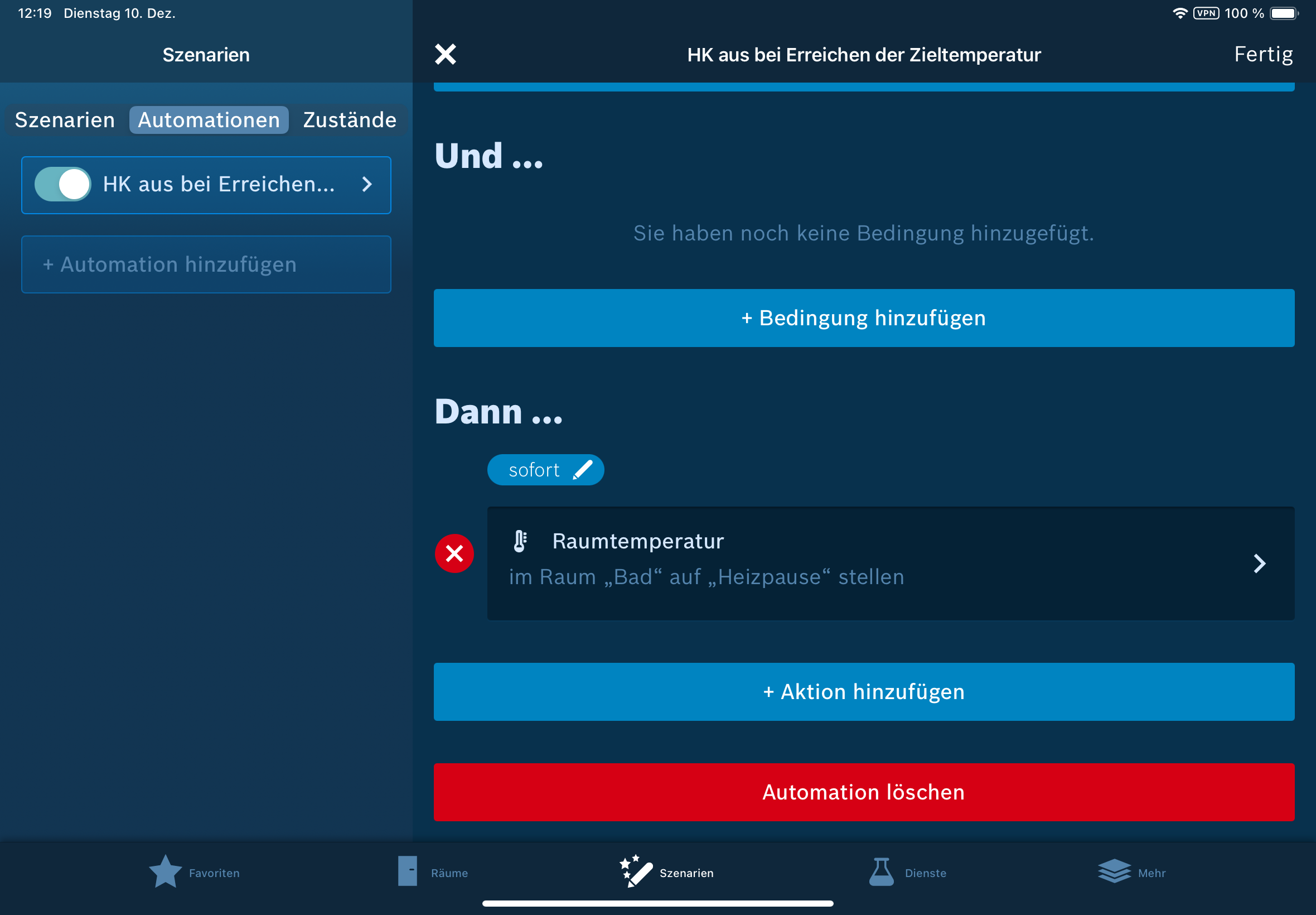Open Mehr layers icon in bottom bar

tap(1114, 871)
